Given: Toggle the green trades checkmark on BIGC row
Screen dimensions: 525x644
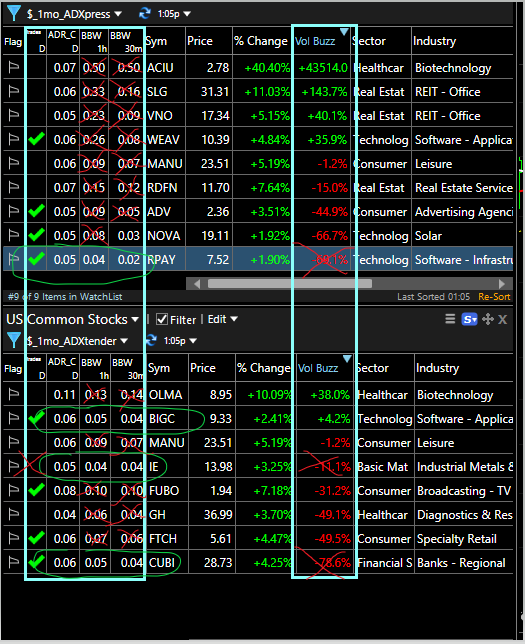Looking at the screenshot, I should pyautogui.click(x=36, y=418).
